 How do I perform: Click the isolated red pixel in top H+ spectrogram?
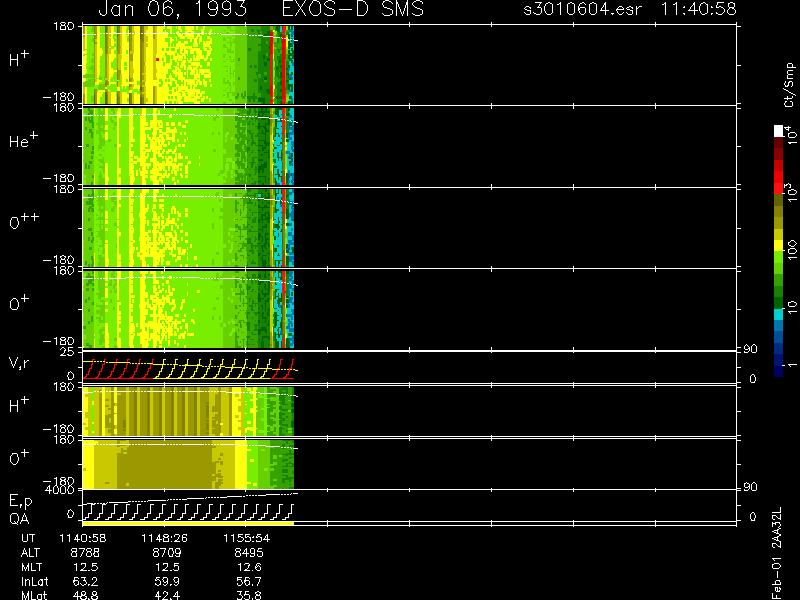[x=158, y=60]
